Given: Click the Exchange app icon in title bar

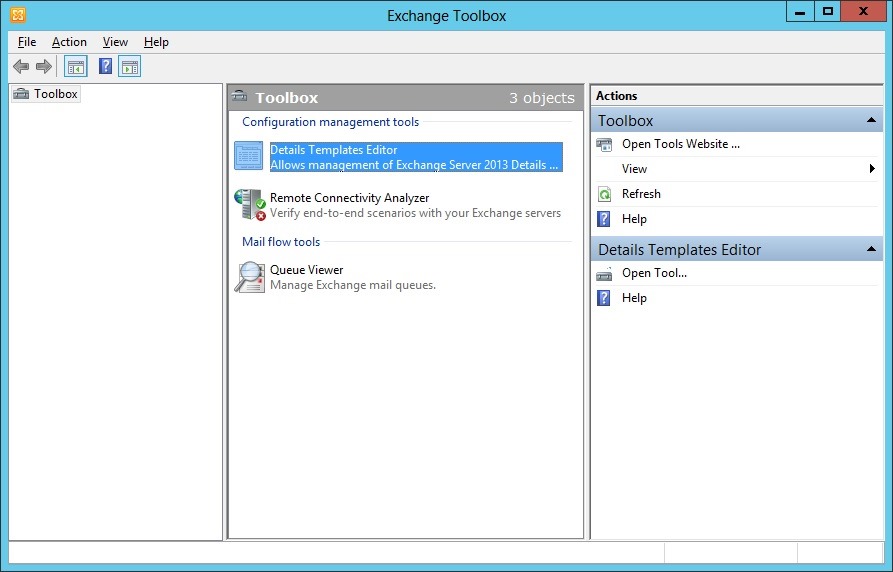Looking at the screenshot, I should coord(18,15).
